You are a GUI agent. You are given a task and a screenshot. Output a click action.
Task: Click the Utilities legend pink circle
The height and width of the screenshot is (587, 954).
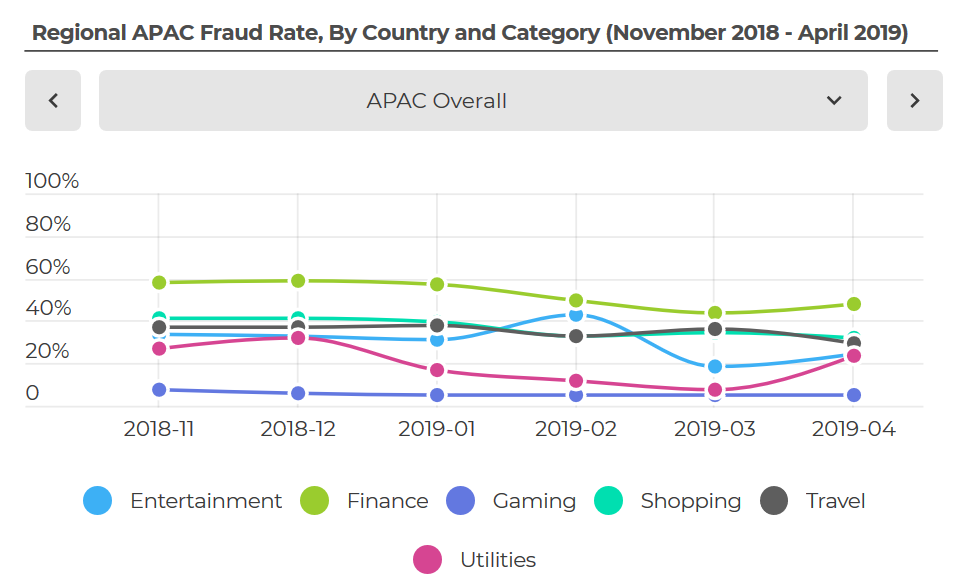coord(428,560)
